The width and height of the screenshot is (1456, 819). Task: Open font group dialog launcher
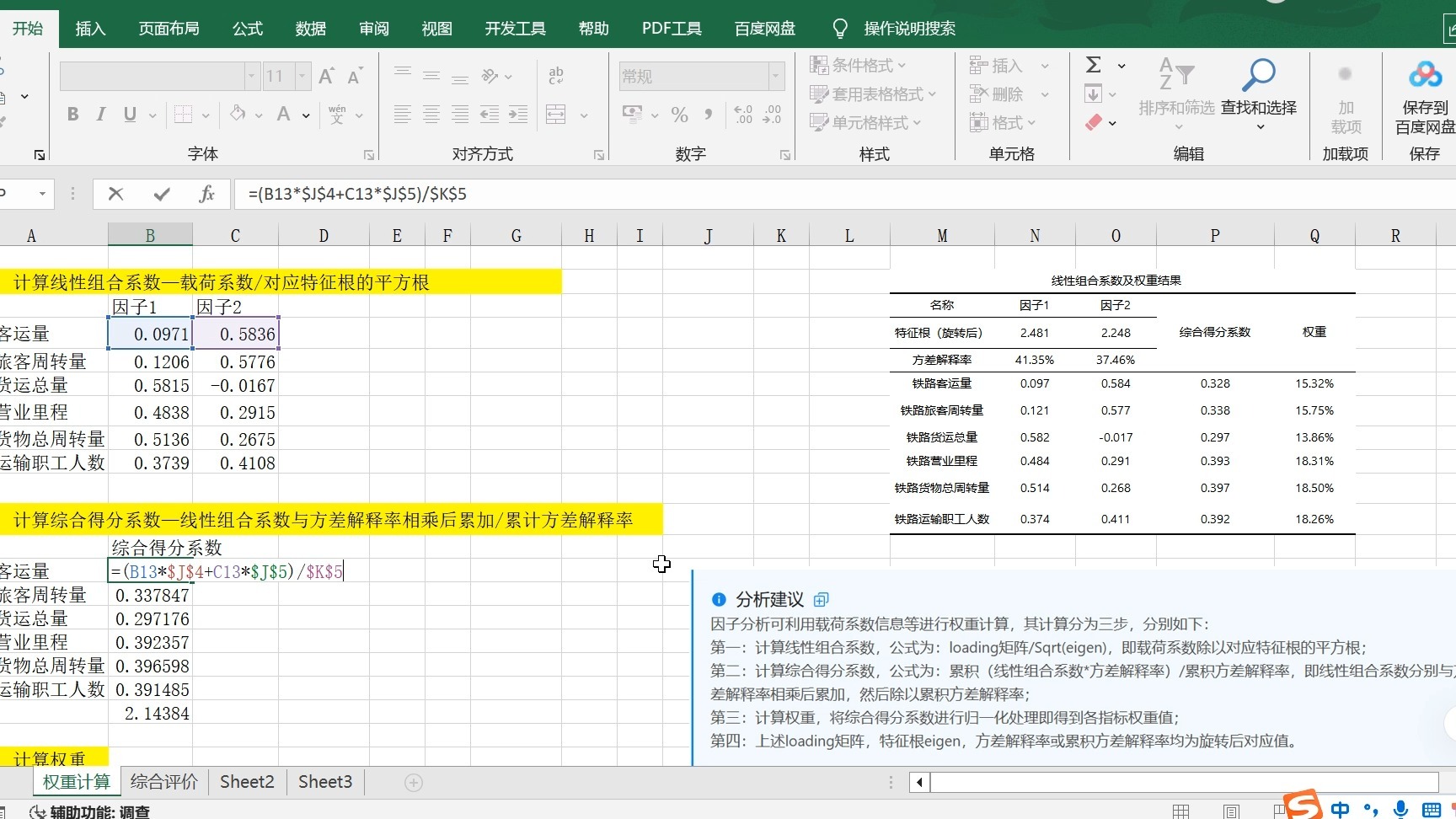point(369,155)
